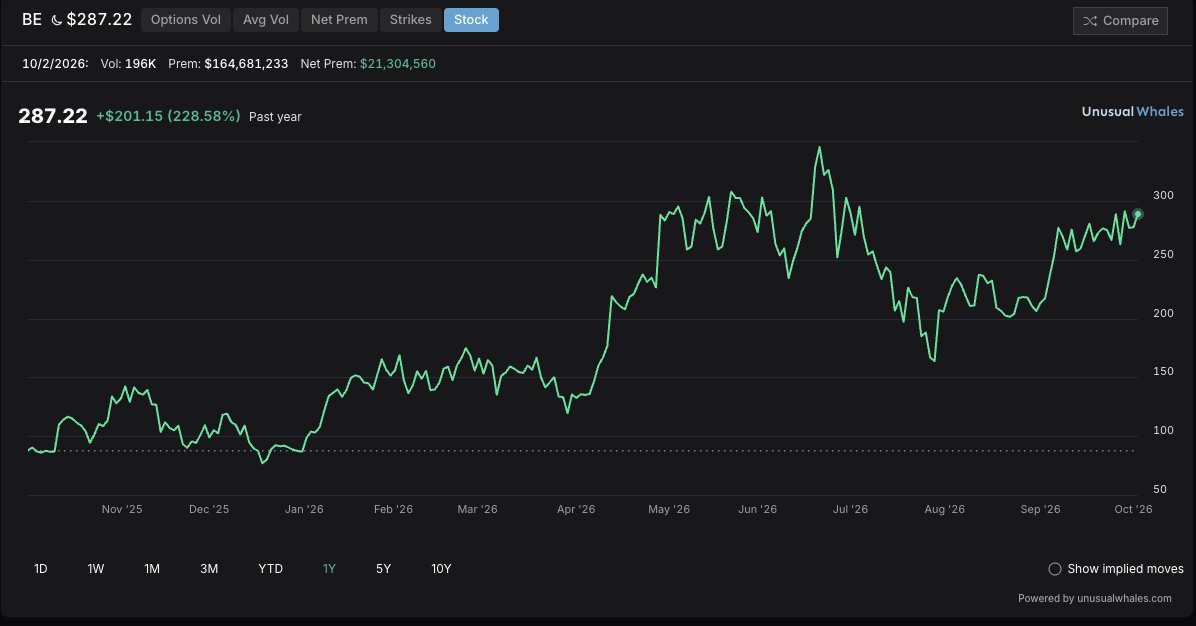Select the Strikes tab
This screenshot has width=1196, height=626.
click(x=410, y=20)
